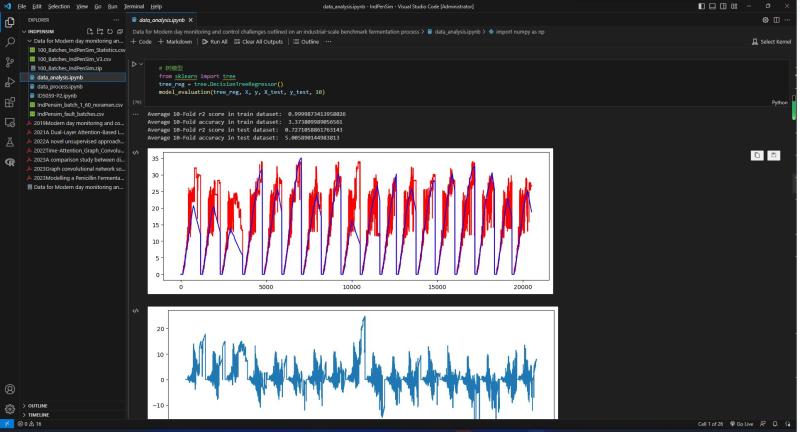Change second plot output presentation renderer
Screen dimensions: 800x432
click(136, 311)
